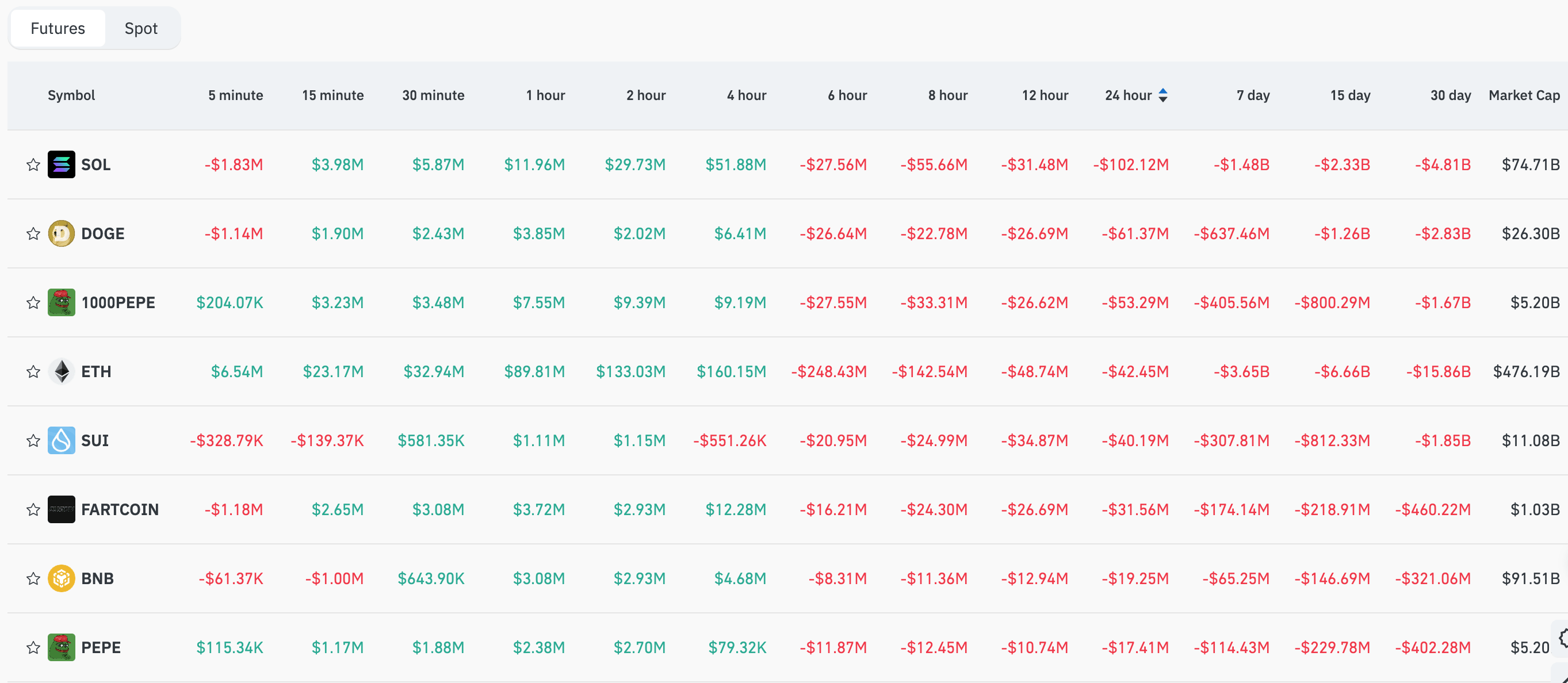Sort by the Market Cap column header
Viewport: 1568px width, 683px height.
point(1524,95)
